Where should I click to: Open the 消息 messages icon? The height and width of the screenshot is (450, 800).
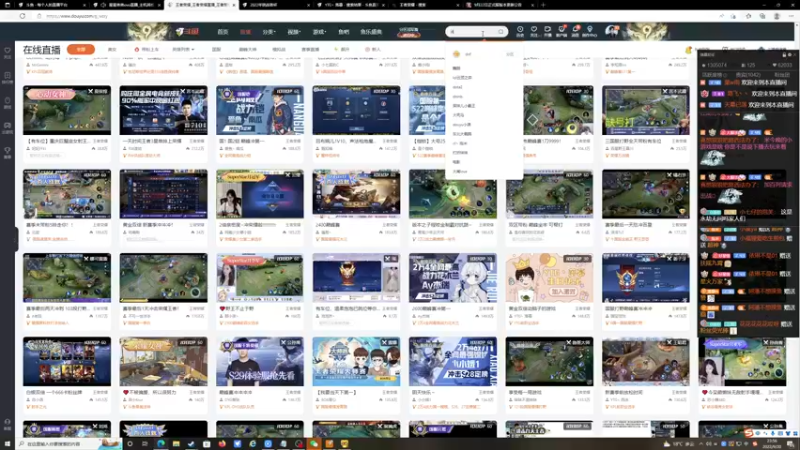click(x=576, y=31)
